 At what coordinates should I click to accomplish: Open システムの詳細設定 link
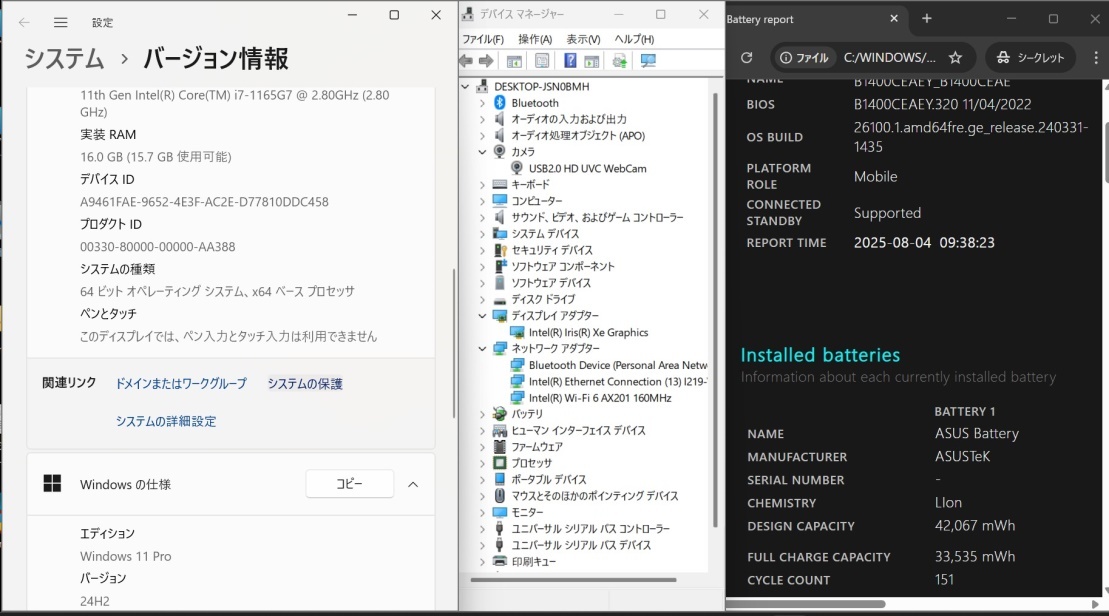click(x=166, y=421)
